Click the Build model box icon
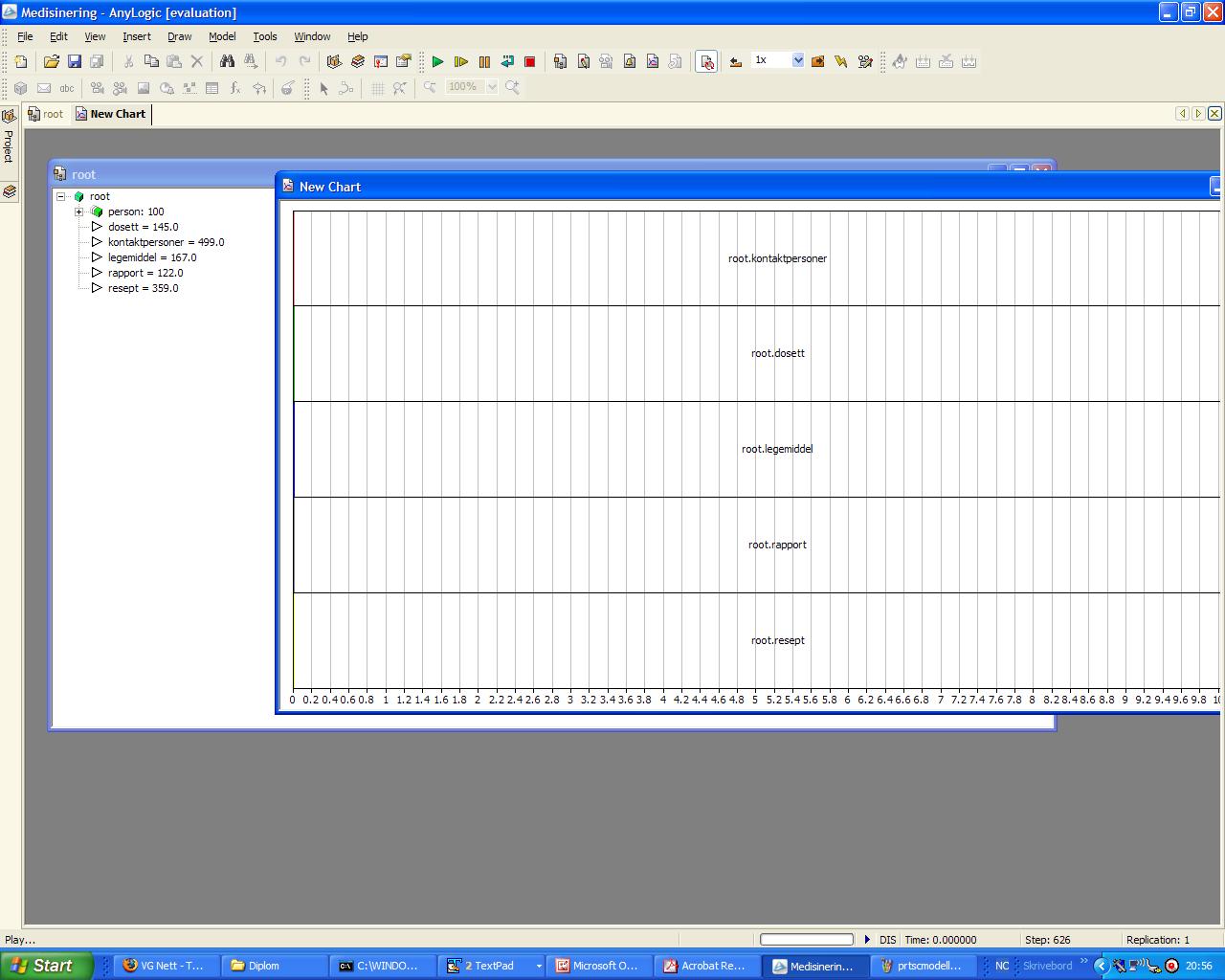The image size is (1225, 980). [x=334, y=61]
